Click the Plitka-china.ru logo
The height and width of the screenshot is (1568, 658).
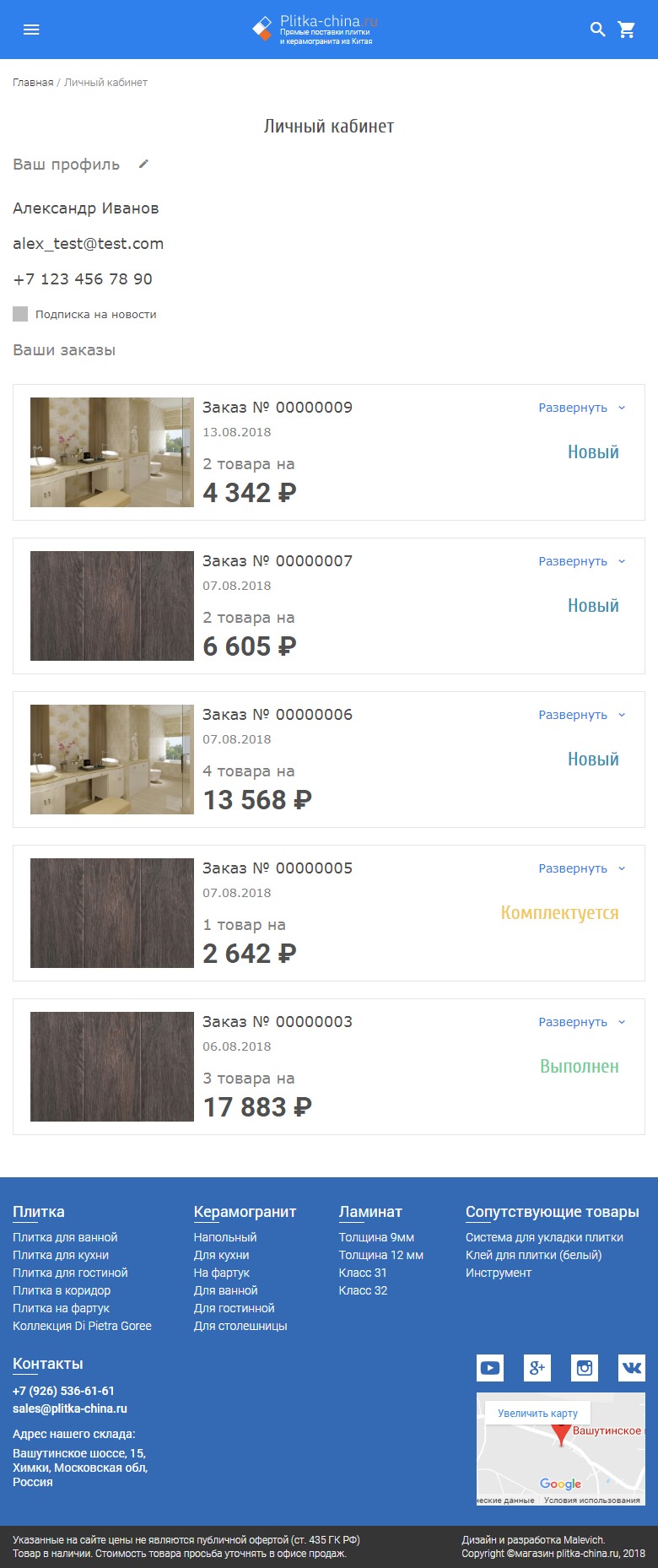pos(315,30)
